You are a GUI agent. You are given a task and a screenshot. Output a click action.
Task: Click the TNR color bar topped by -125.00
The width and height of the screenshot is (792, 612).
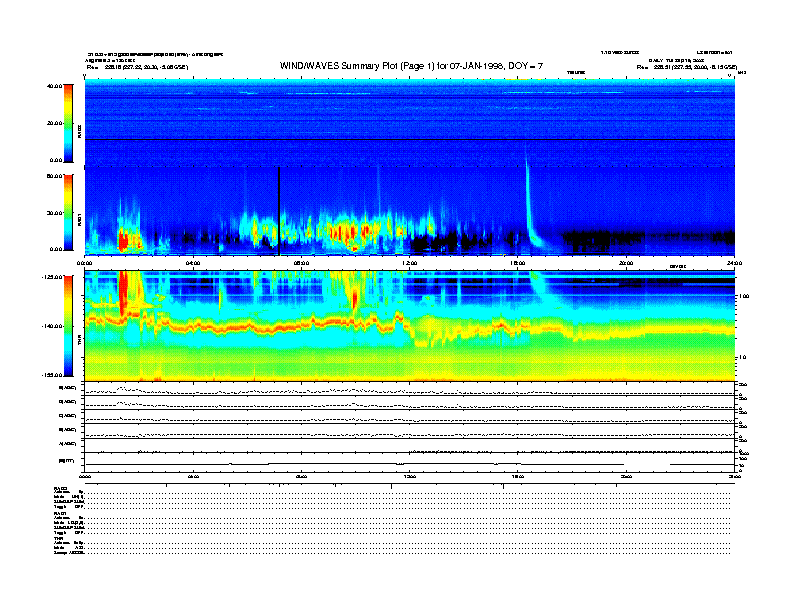click(68, 326)
